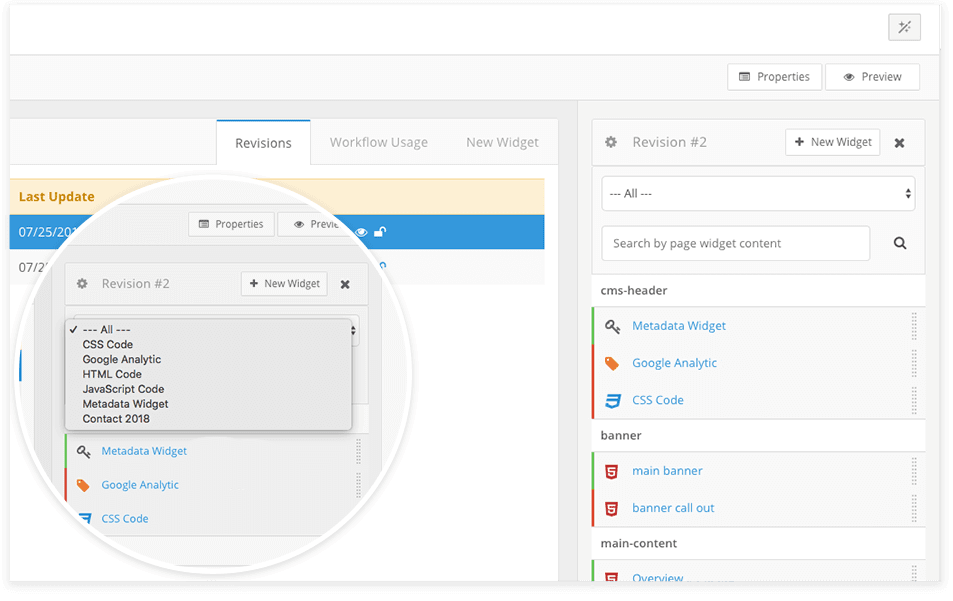Toggle the unlock padlock in highlighted revision row

coord(380,232)
